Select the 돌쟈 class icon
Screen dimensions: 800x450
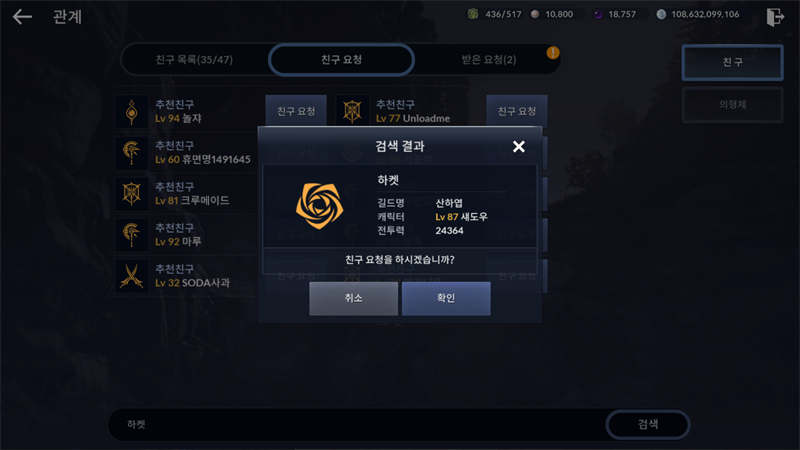[x=132, y=111]
